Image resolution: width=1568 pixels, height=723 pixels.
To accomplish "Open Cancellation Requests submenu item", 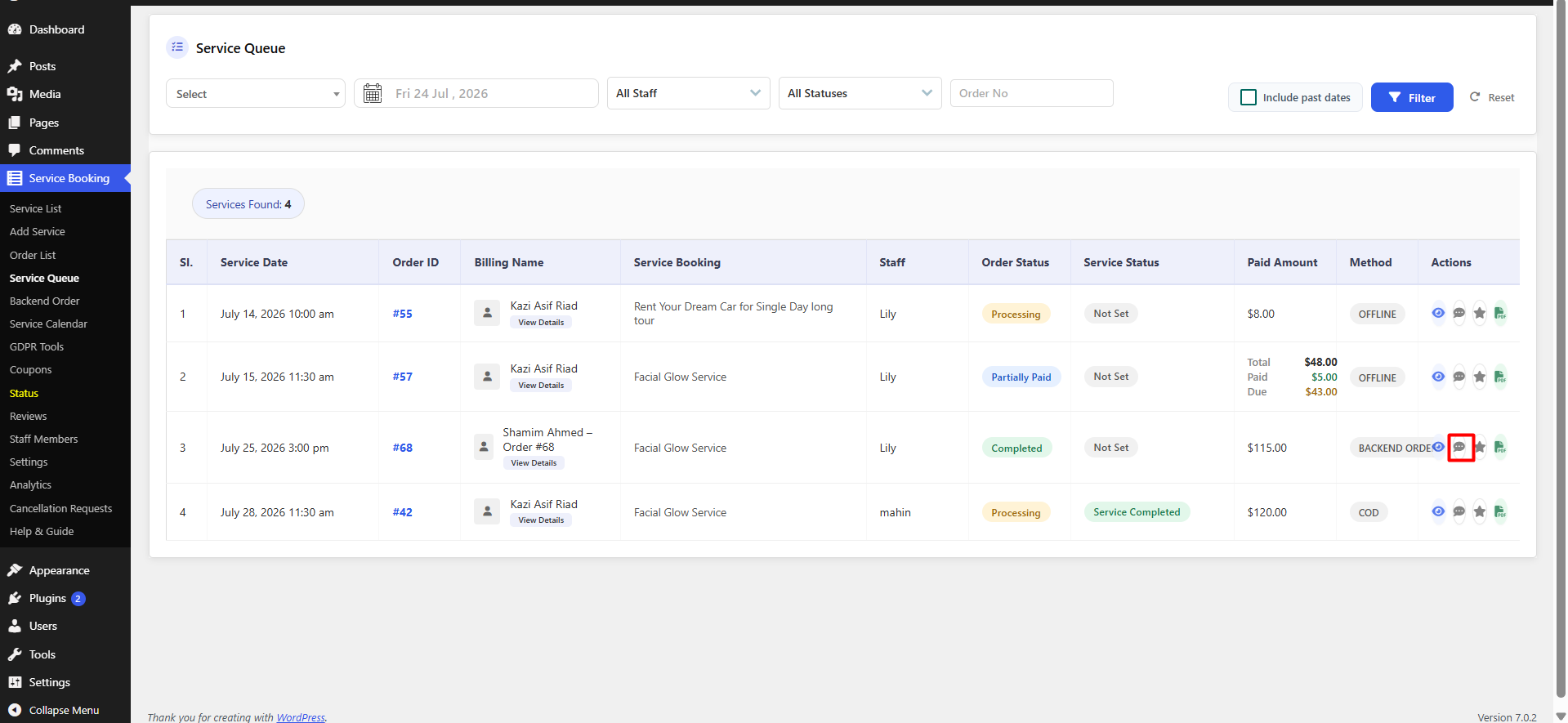I will tap(60, 508).
